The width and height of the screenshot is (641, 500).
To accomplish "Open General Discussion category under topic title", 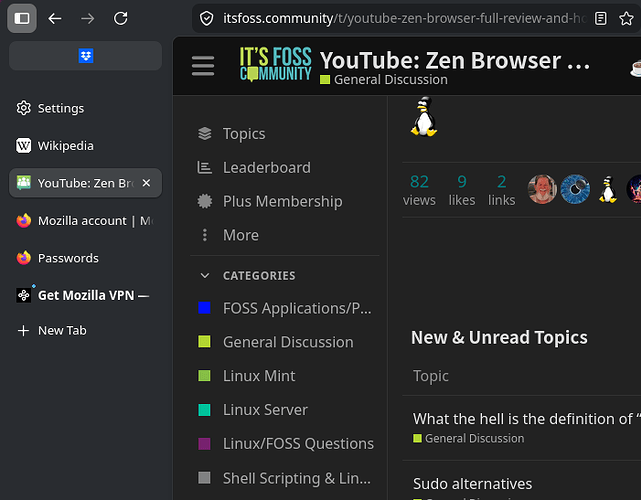I will click(x=384, y=80).
